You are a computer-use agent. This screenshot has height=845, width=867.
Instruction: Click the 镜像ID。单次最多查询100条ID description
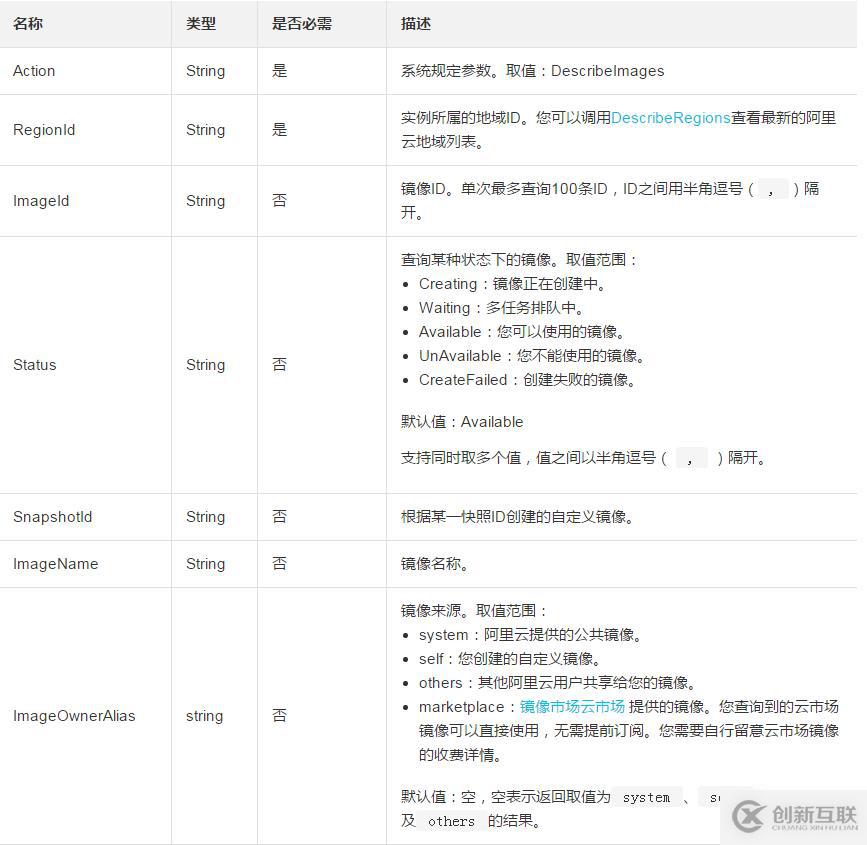(610, 201)
